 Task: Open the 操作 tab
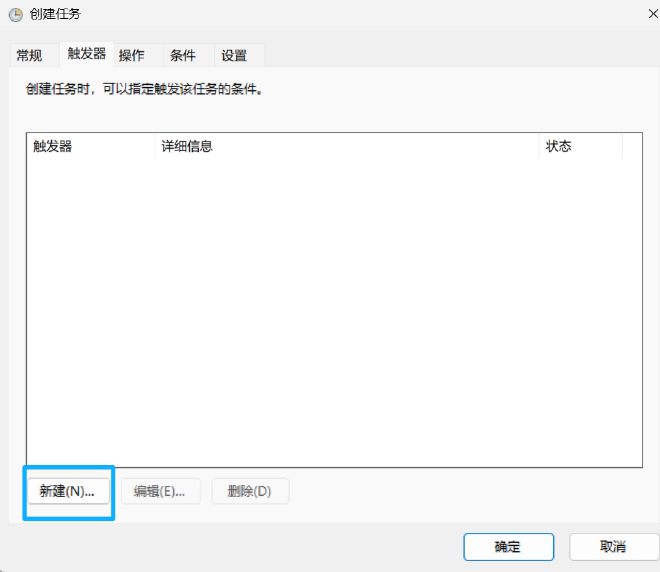click(131, 55)
